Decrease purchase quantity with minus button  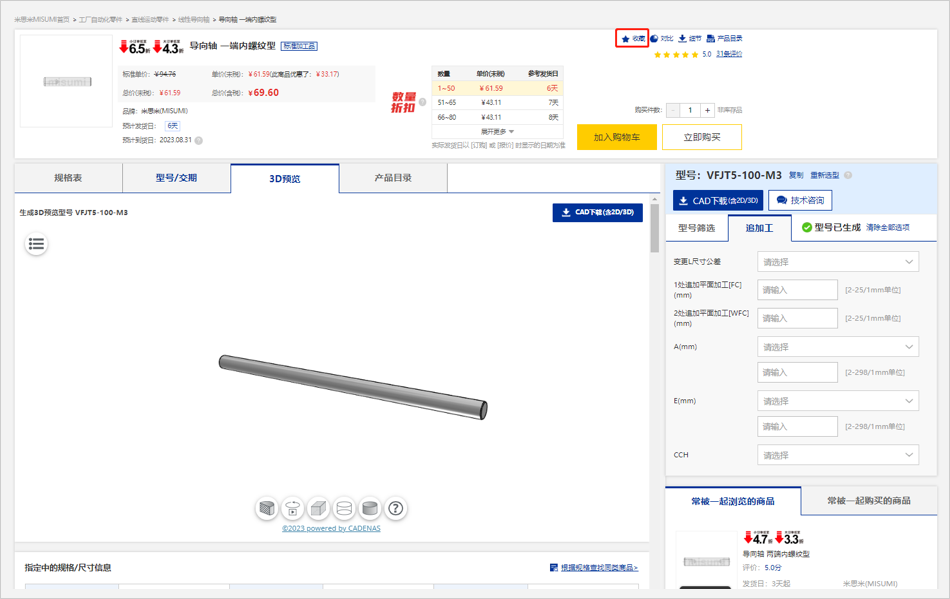[x=673, y=110]
